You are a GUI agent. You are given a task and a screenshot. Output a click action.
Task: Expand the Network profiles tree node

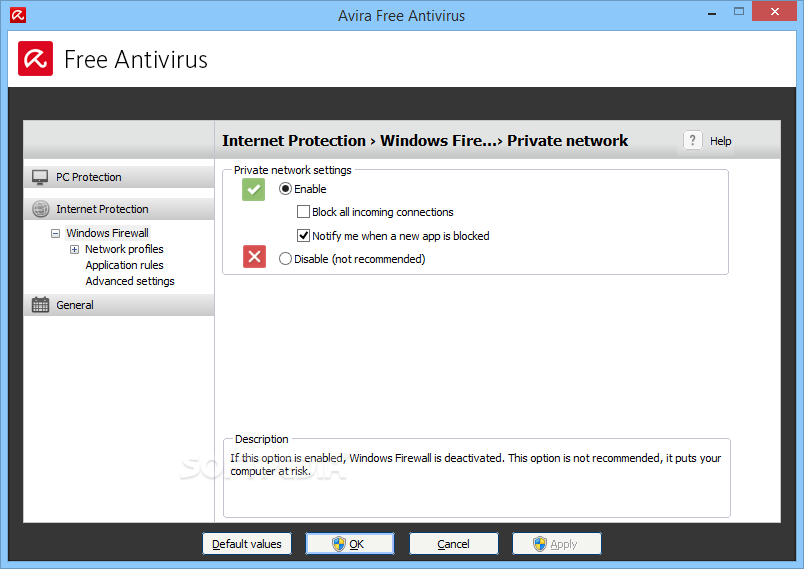74,249
